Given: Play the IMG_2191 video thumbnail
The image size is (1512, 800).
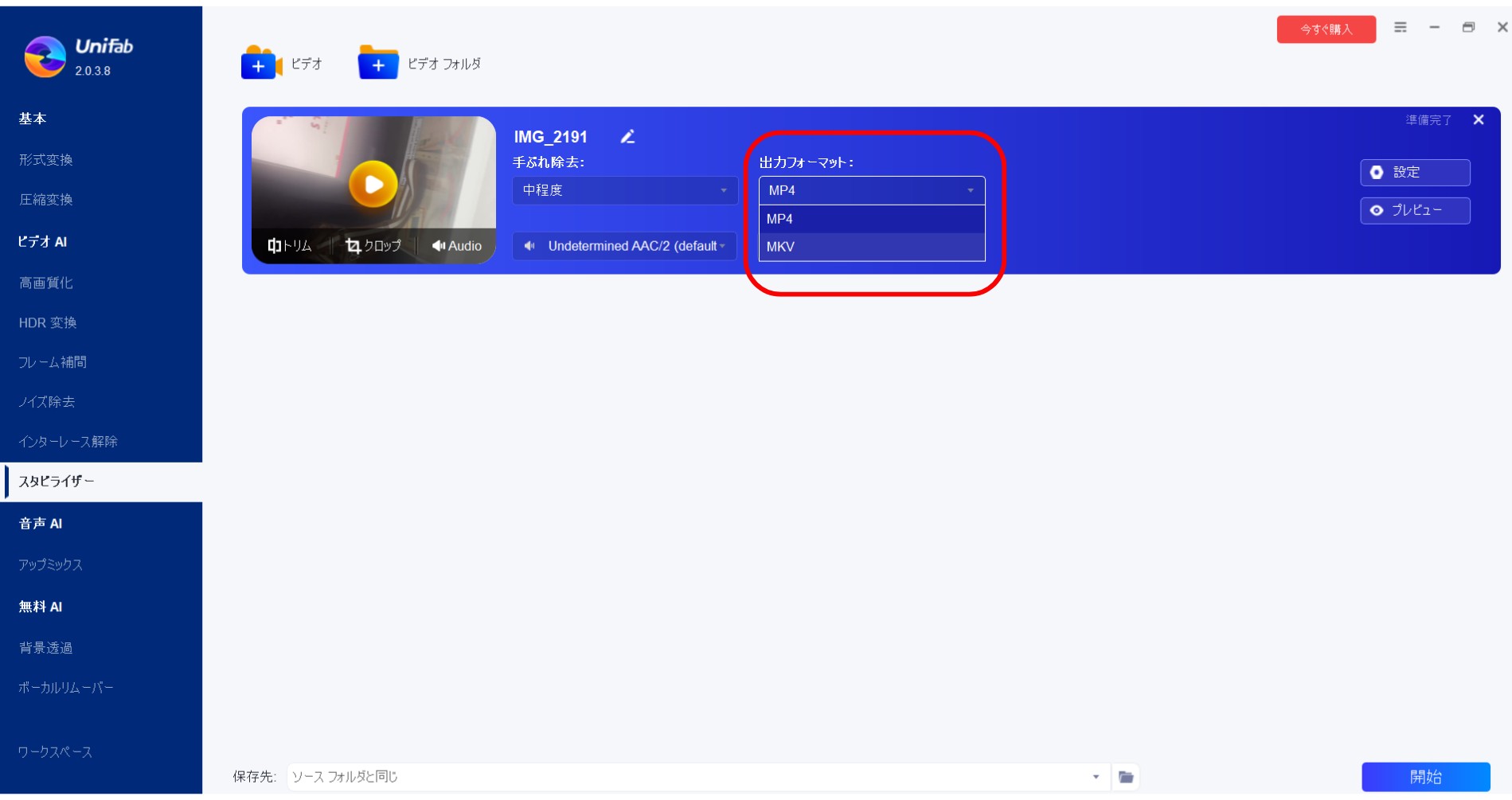Looking at the screenshot, I should coord(373,184).
